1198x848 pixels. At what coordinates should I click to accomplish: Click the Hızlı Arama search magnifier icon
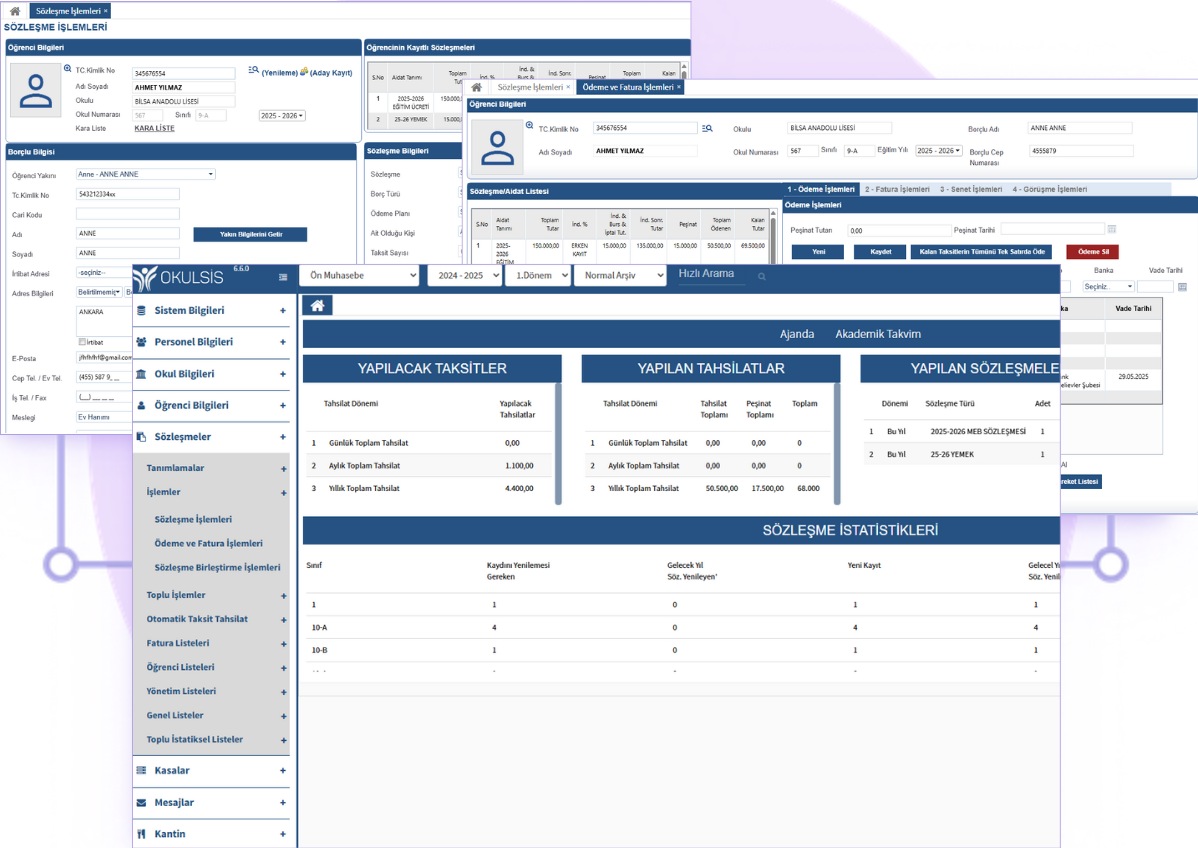click(762, 277)
